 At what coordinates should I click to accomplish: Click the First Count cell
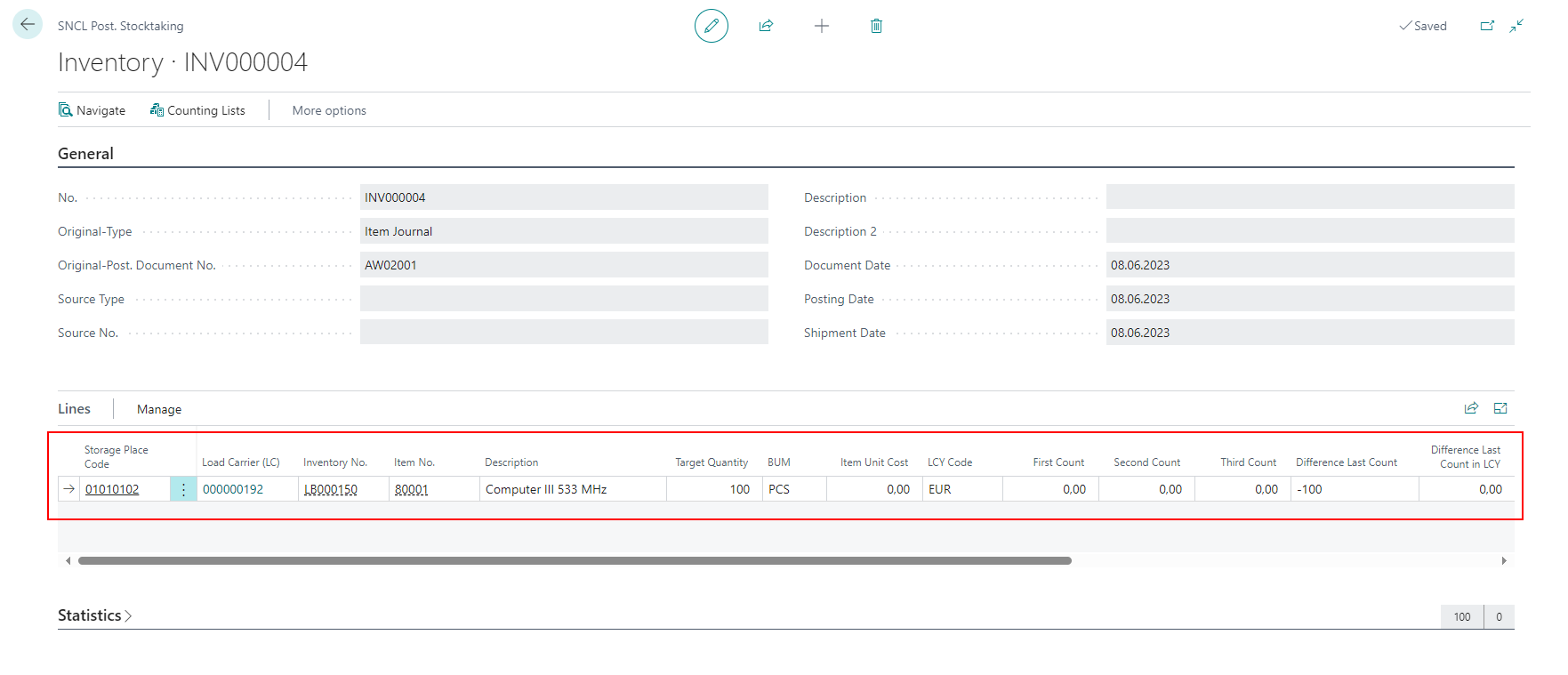[x=1050, y=489]
